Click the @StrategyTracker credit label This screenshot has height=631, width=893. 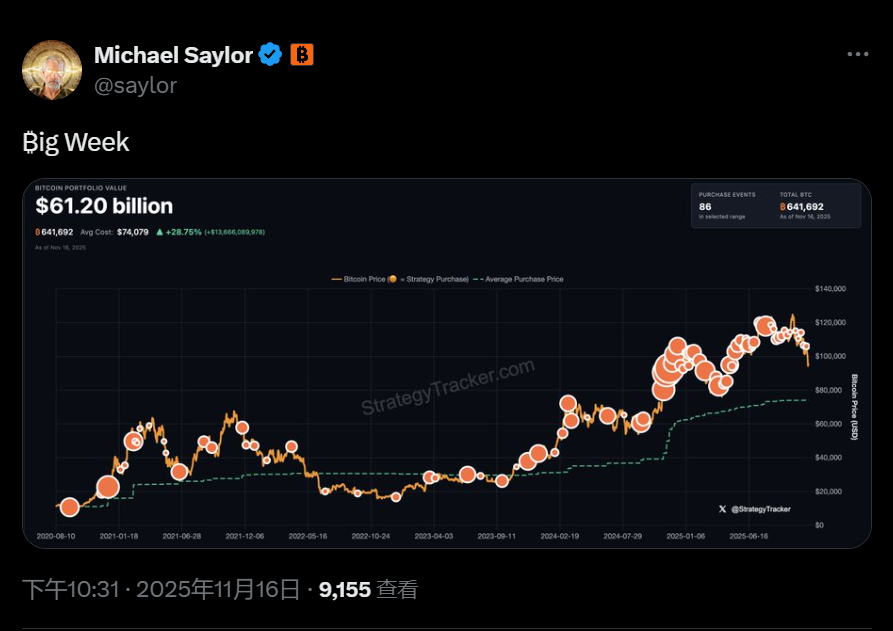(x=760, y=509)
